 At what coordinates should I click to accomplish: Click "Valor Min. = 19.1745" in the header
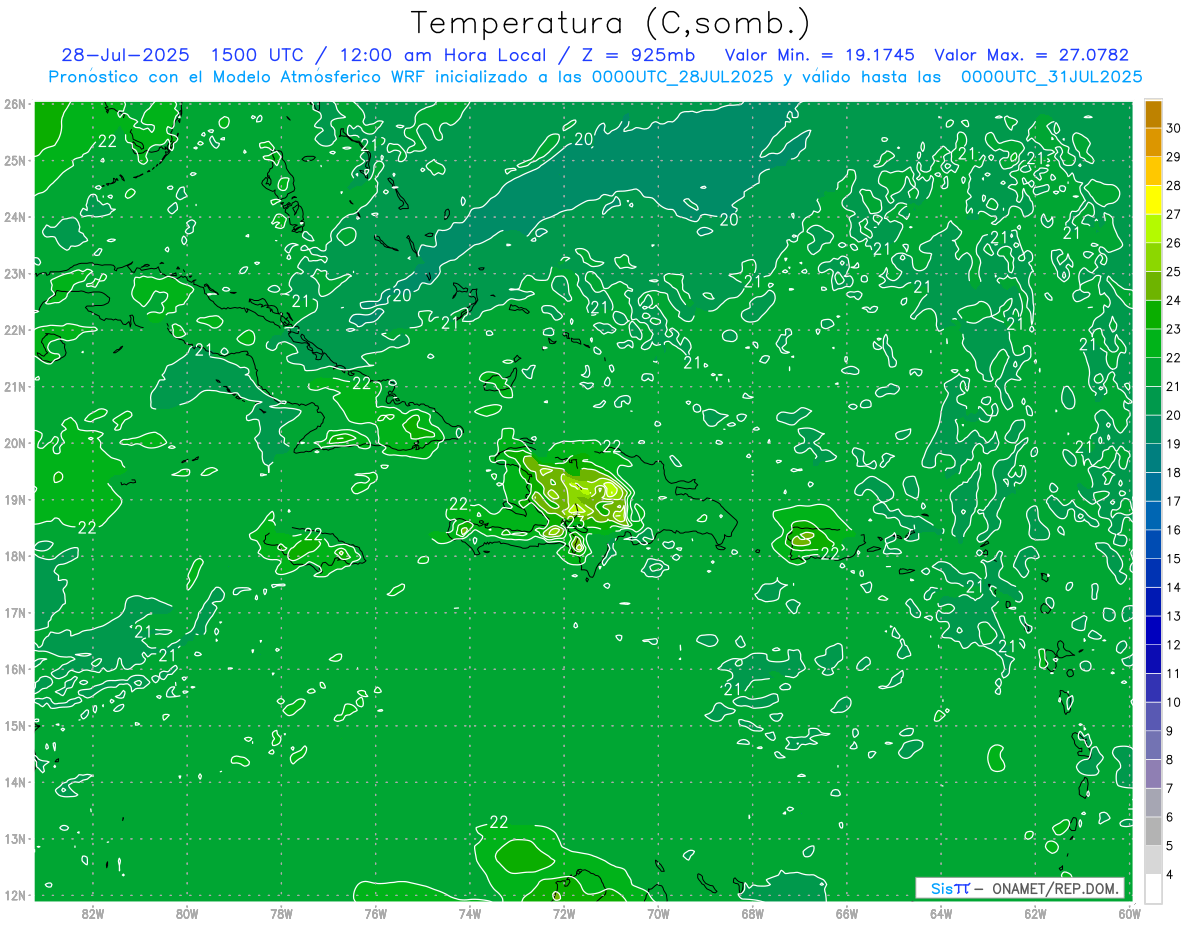(x=819, y=55)
